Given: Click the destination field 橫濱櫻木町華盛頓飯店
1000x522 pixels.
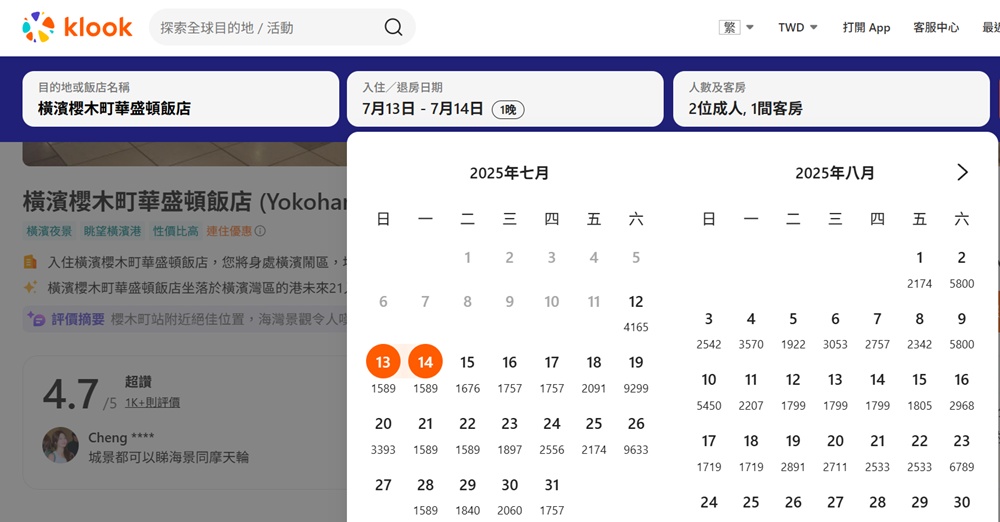Looking at the screenshot, I should (x=180, y=99).
